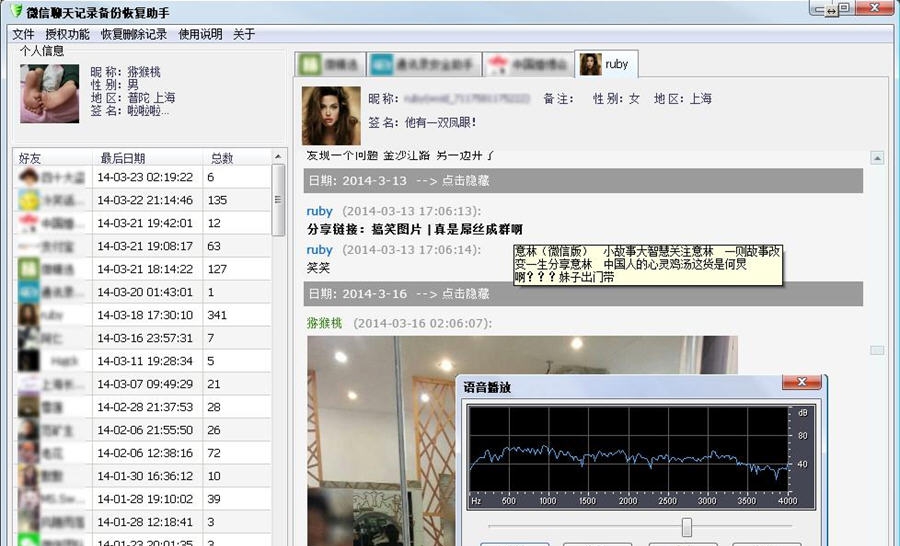Select friend row dated 14-03-16 23:57:31
Viewport: 900px width, 546px height.
tap(143, 338)
